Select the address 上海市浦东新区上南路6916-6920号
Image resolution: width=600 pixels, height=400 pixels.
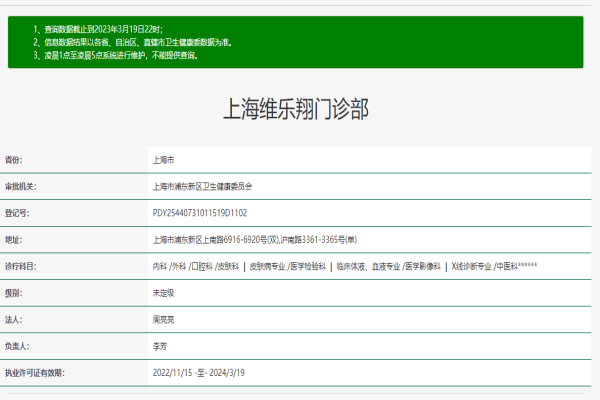point(255,240)
